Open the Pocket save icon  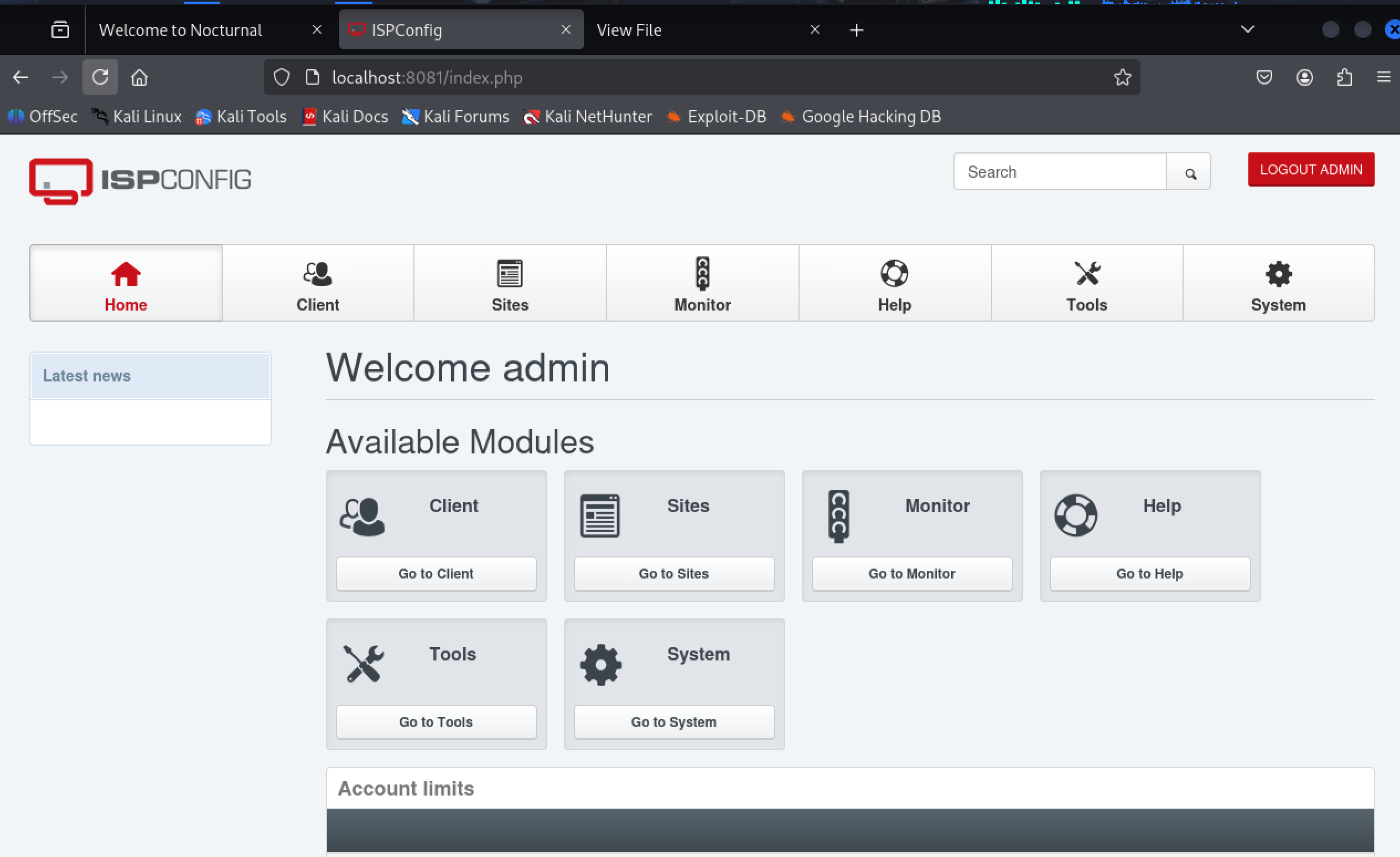coord(1264,78)
